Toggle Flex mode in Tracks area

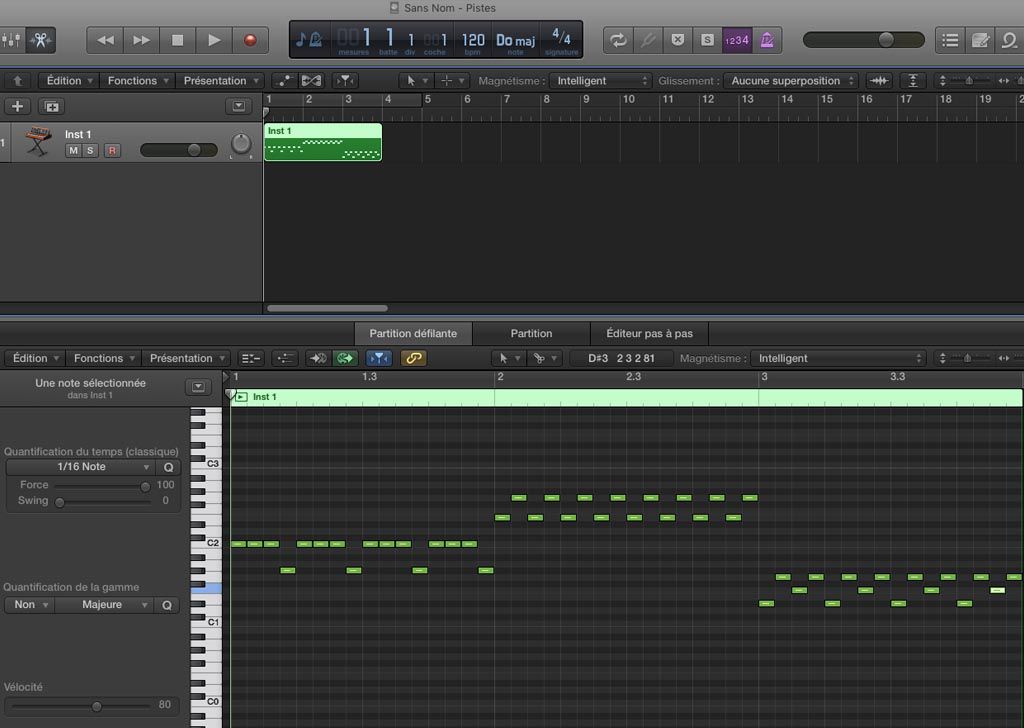[312, 80]
